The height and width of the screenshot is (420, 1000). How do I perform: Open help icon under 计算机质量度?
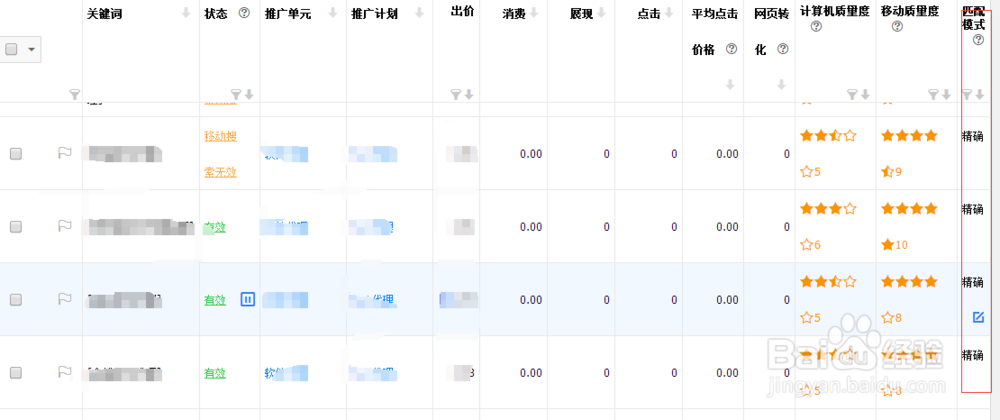[816, 27]
